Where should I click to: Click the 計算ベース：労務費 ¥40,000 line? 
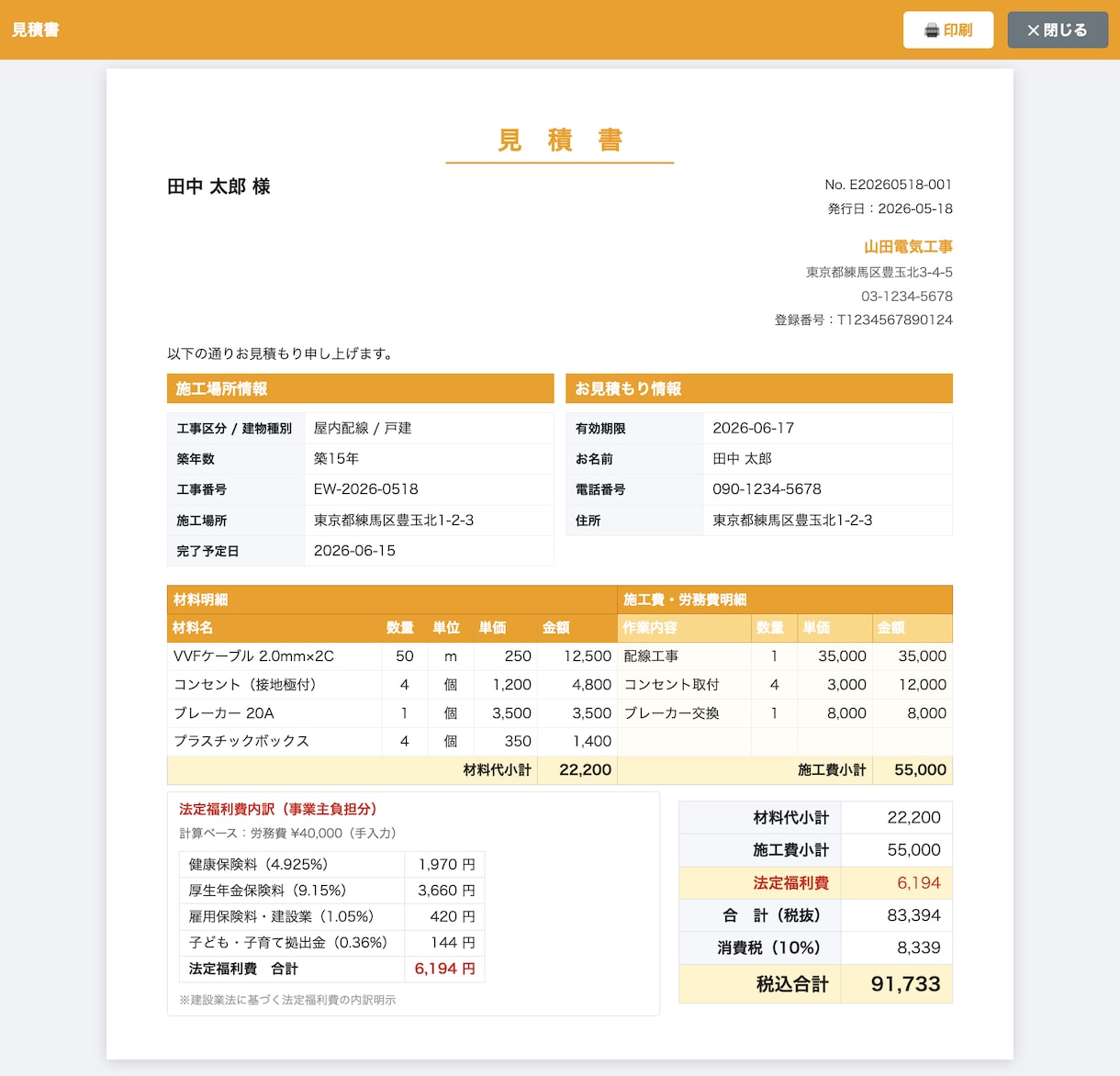click(x=287, y=833)
